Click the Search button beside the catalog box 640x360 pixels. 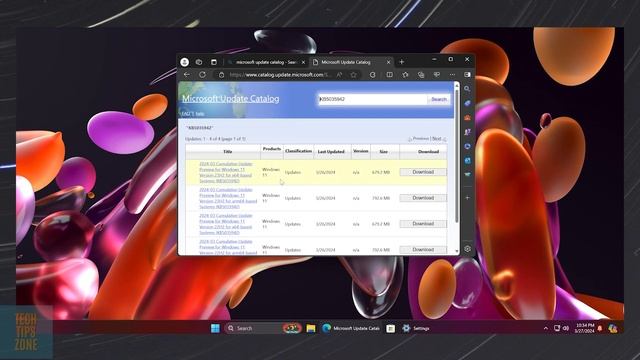coord(439,99)
